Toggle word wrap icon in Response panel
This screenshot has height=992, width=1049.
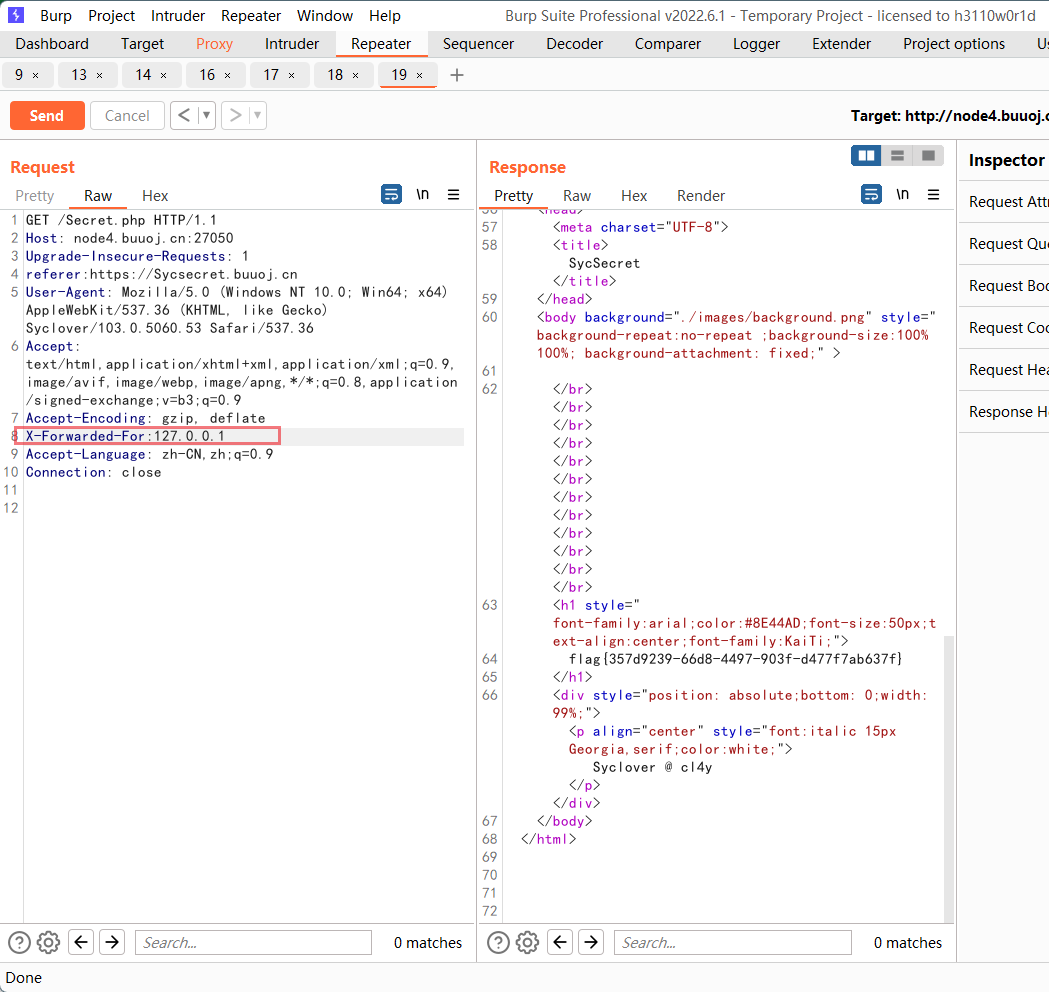pyautogui.click(x=872, y=195)
